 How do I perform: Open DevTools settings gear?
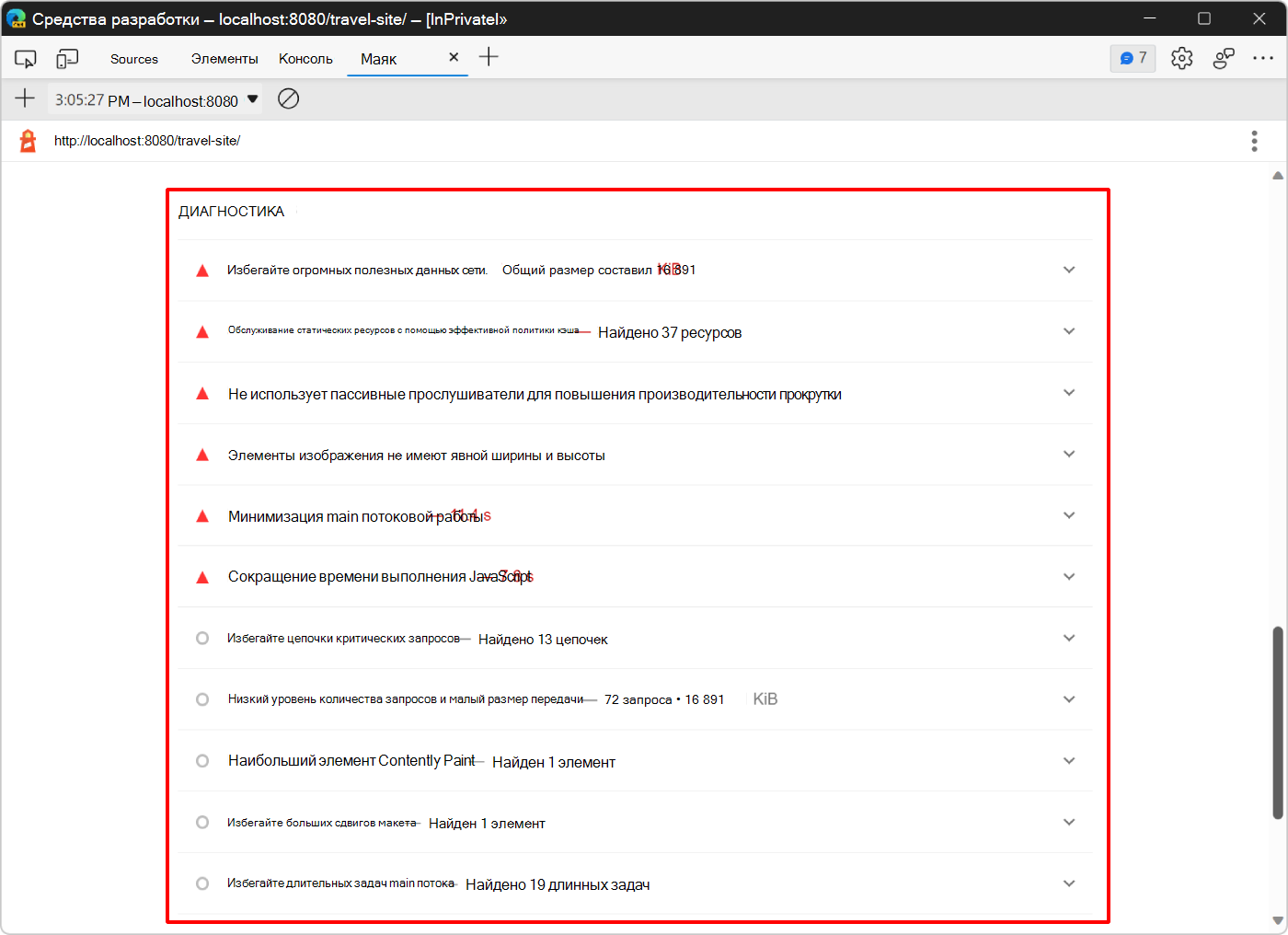click(1182, 59)
